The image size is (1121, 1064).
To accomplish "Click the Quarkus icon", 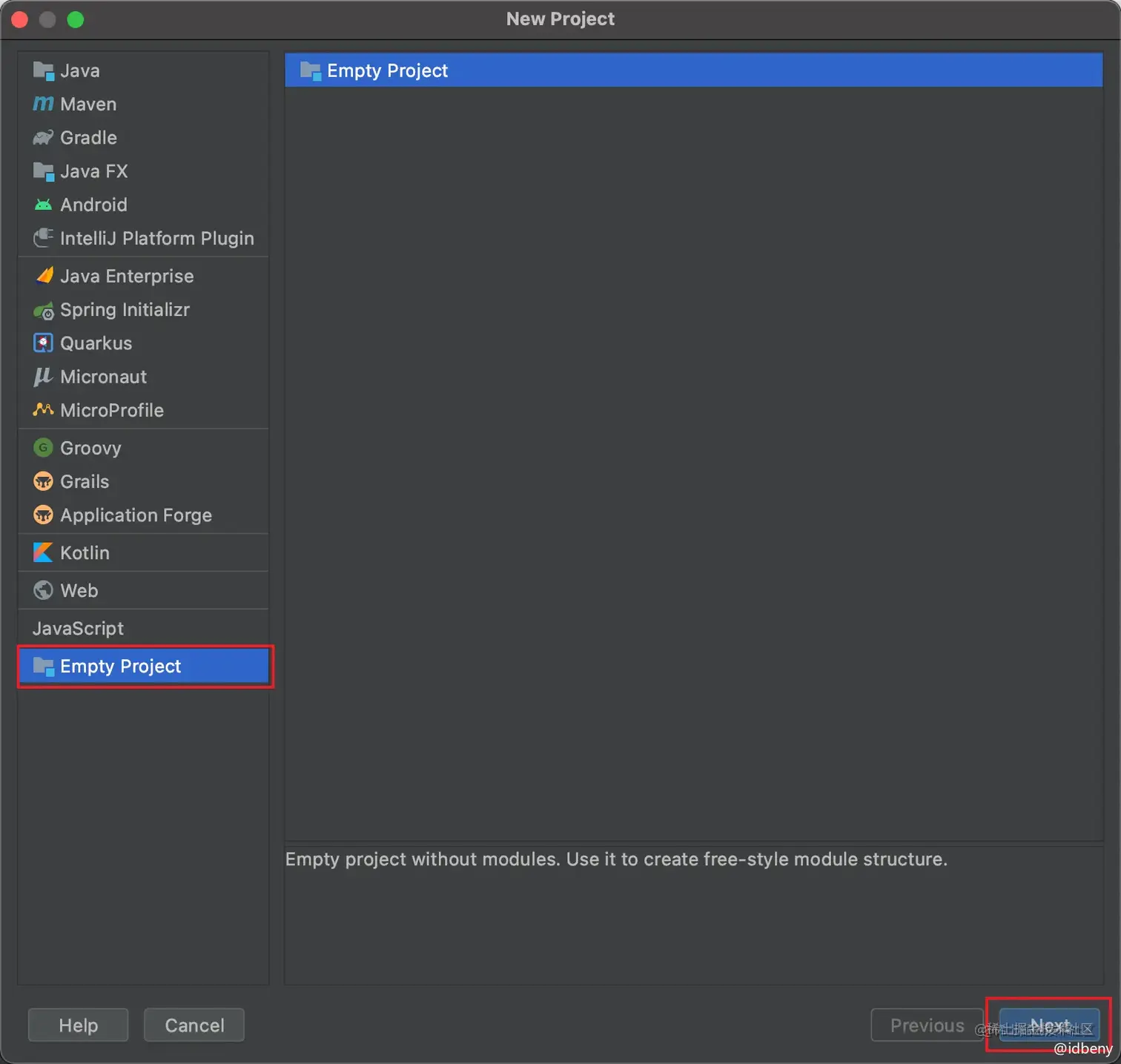I will point(44,343).
